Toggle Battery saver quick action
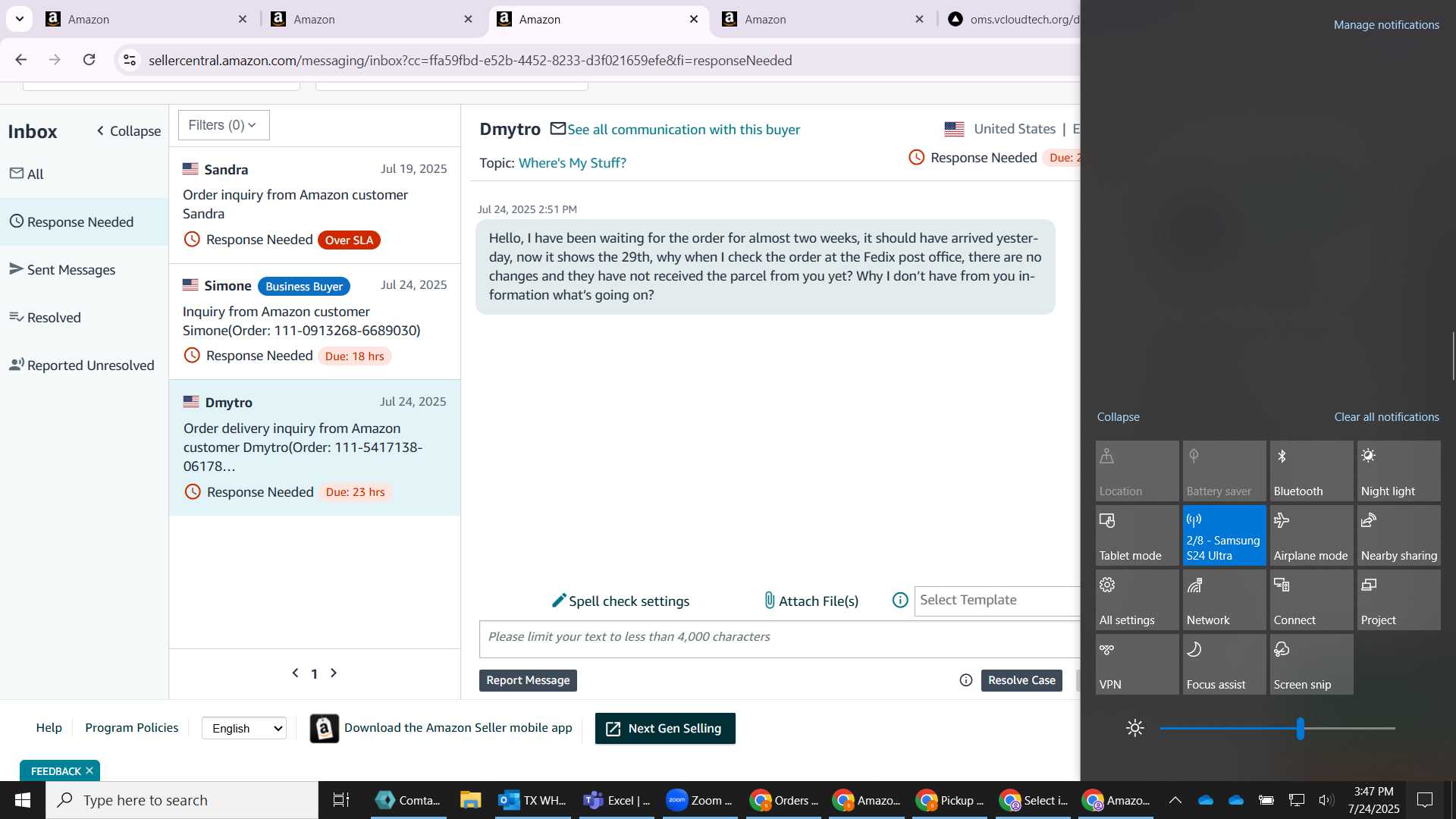The image size is (1456, 819). point(1224,471)
